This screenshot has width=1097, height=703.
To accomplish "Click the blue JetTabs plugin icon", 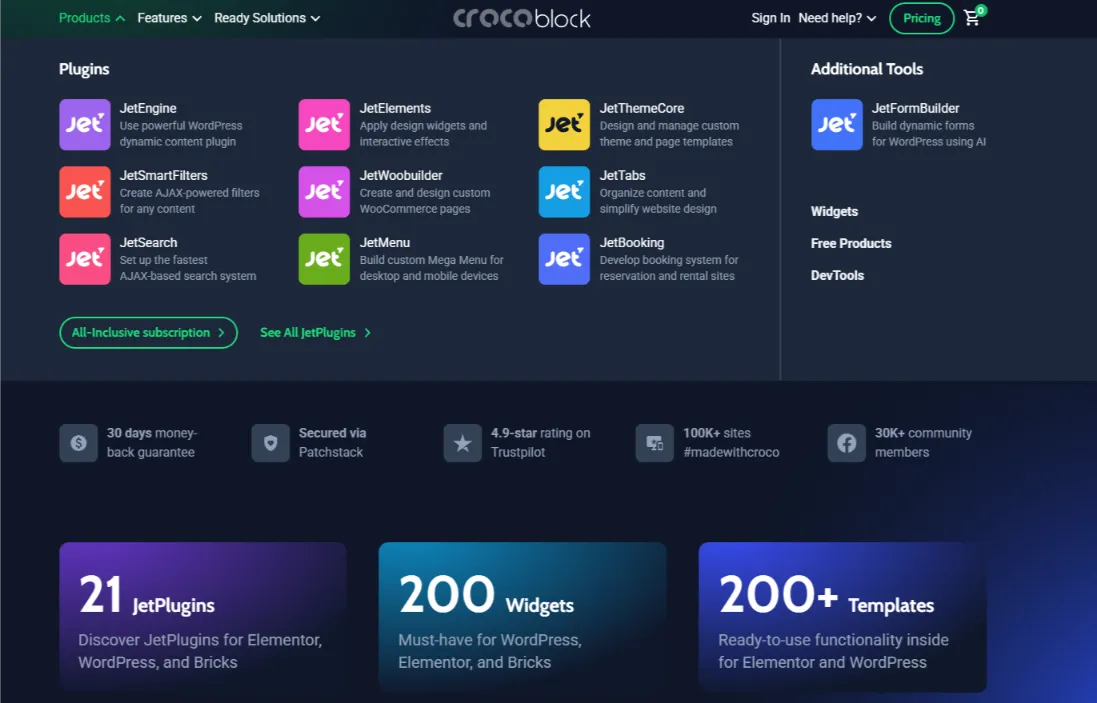I will click(x=564, y=192).
